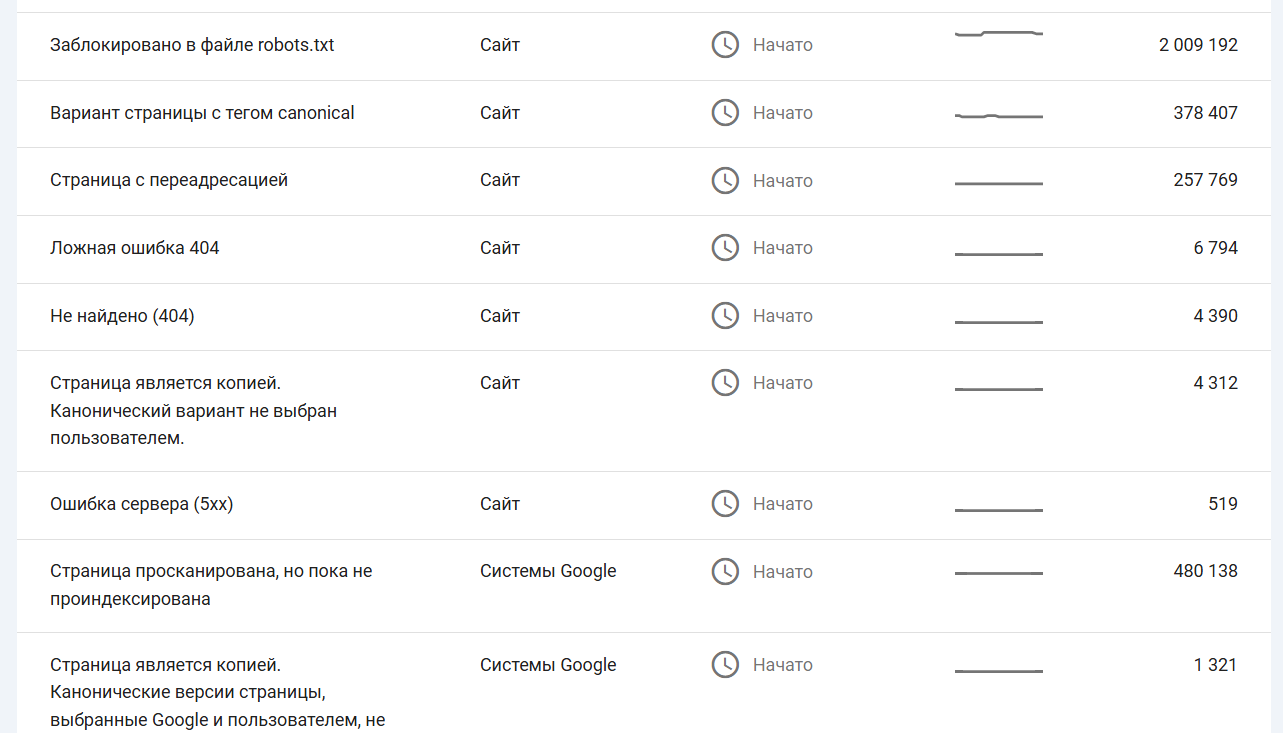Click trend sparkline for robots.txt row
The width and height of the screenshot is (1283, 733).
(x=999, y=35)
